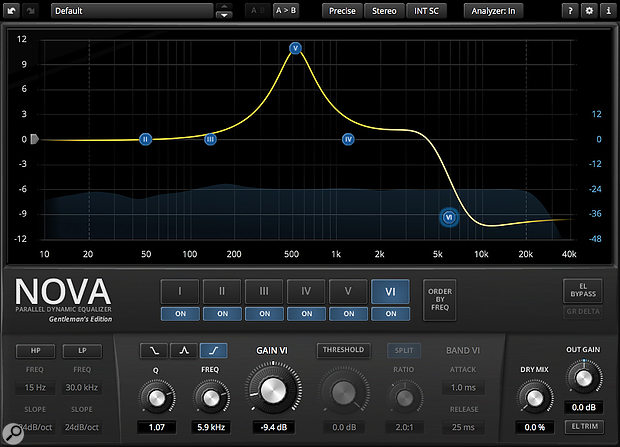Enable the LP filter
This screenshot has height=447, width=620.
click(x=82, y=351)
